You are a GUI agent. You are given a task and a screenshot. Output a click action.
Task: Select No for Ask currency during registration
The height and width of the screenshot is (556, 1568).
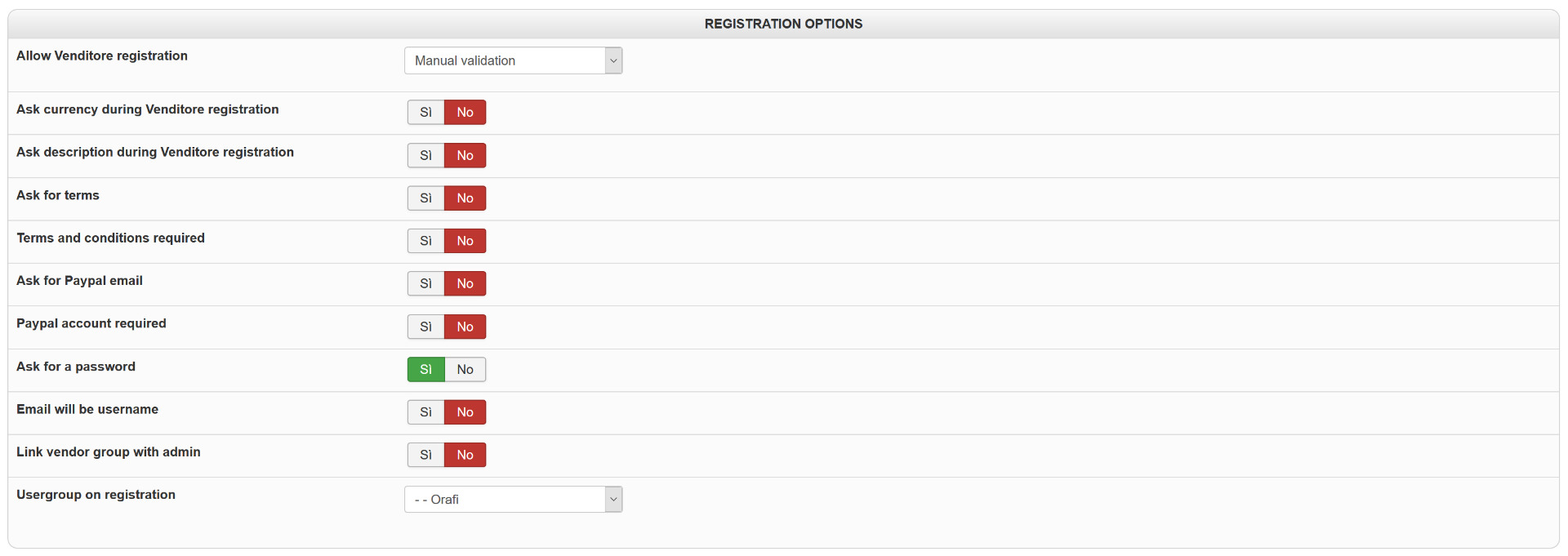(465, 113)
